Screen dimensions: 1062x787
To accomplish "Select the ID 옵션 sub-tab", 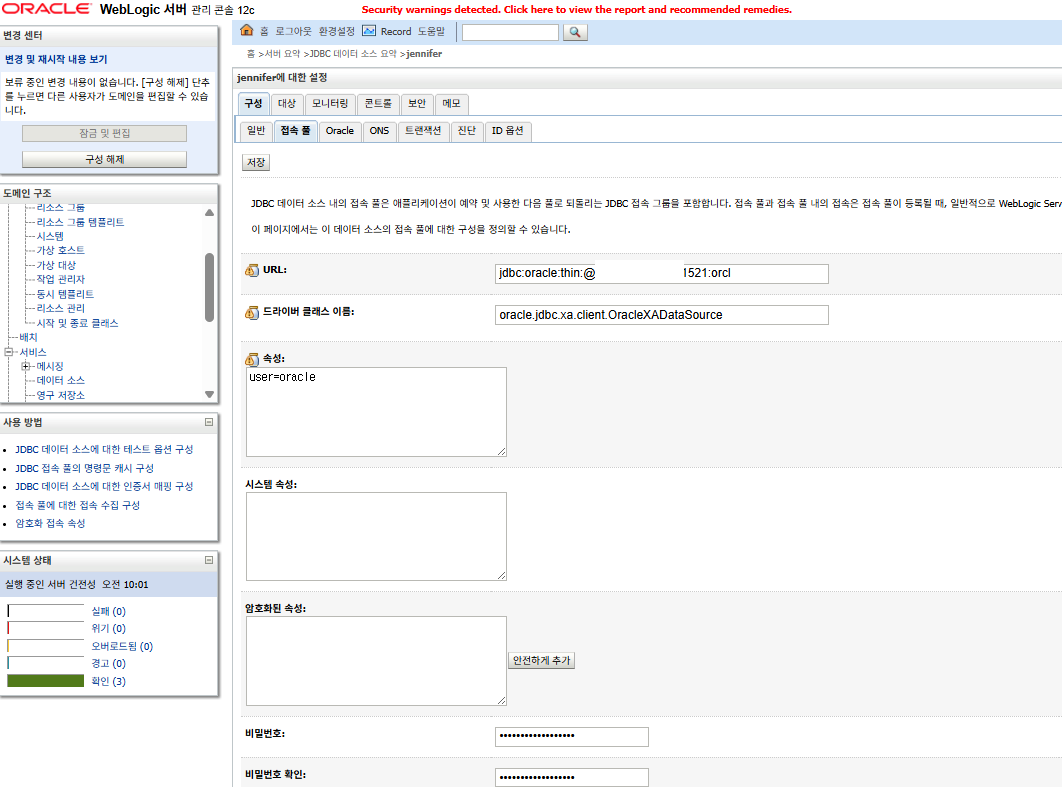I will (507, 131).
